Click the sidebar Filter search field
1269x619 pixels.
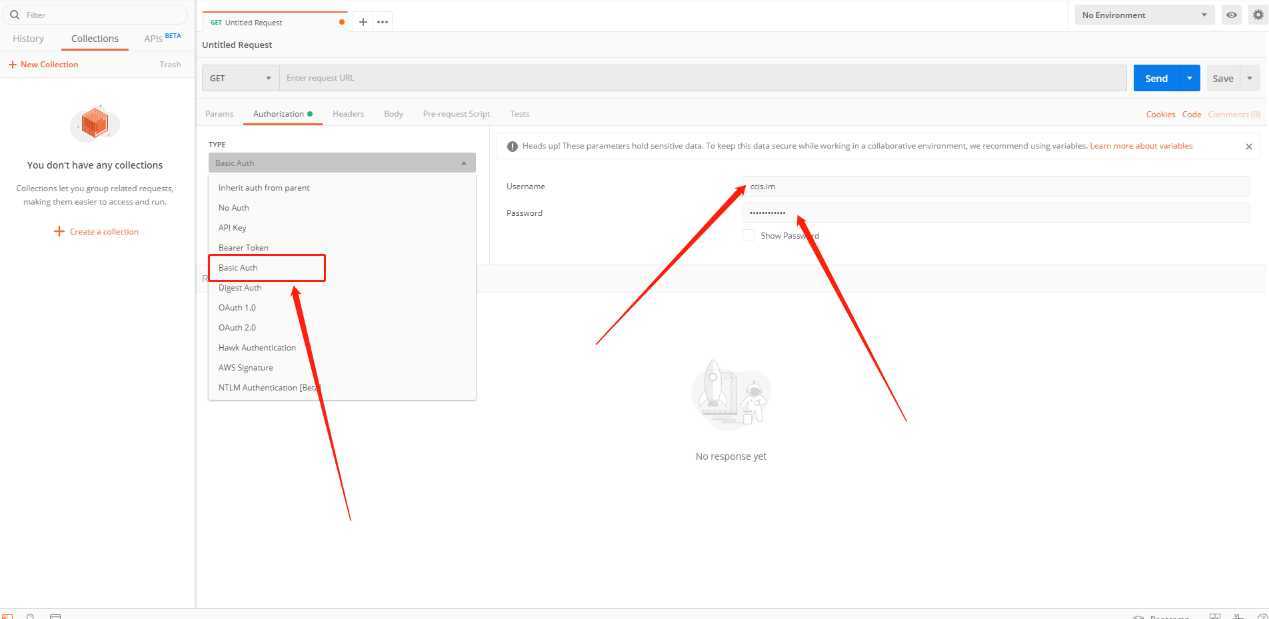point(96,15)
